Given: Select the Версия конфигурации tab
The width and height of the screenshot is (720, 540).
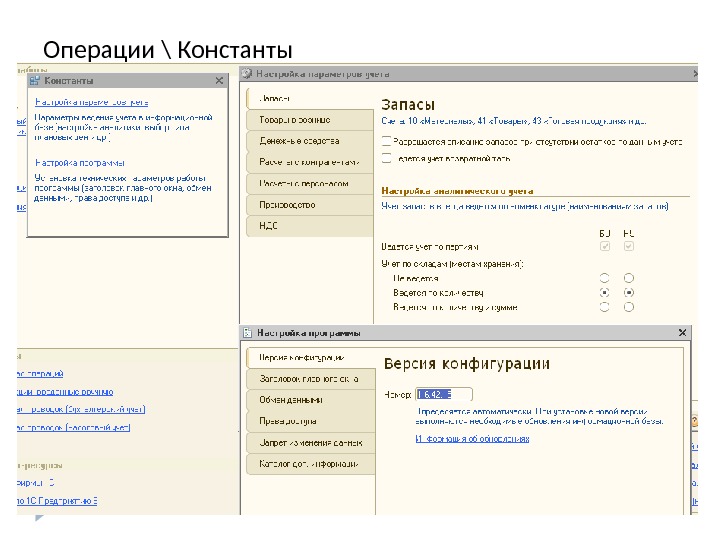Looking at the screenshot, I should coord(311,358).
